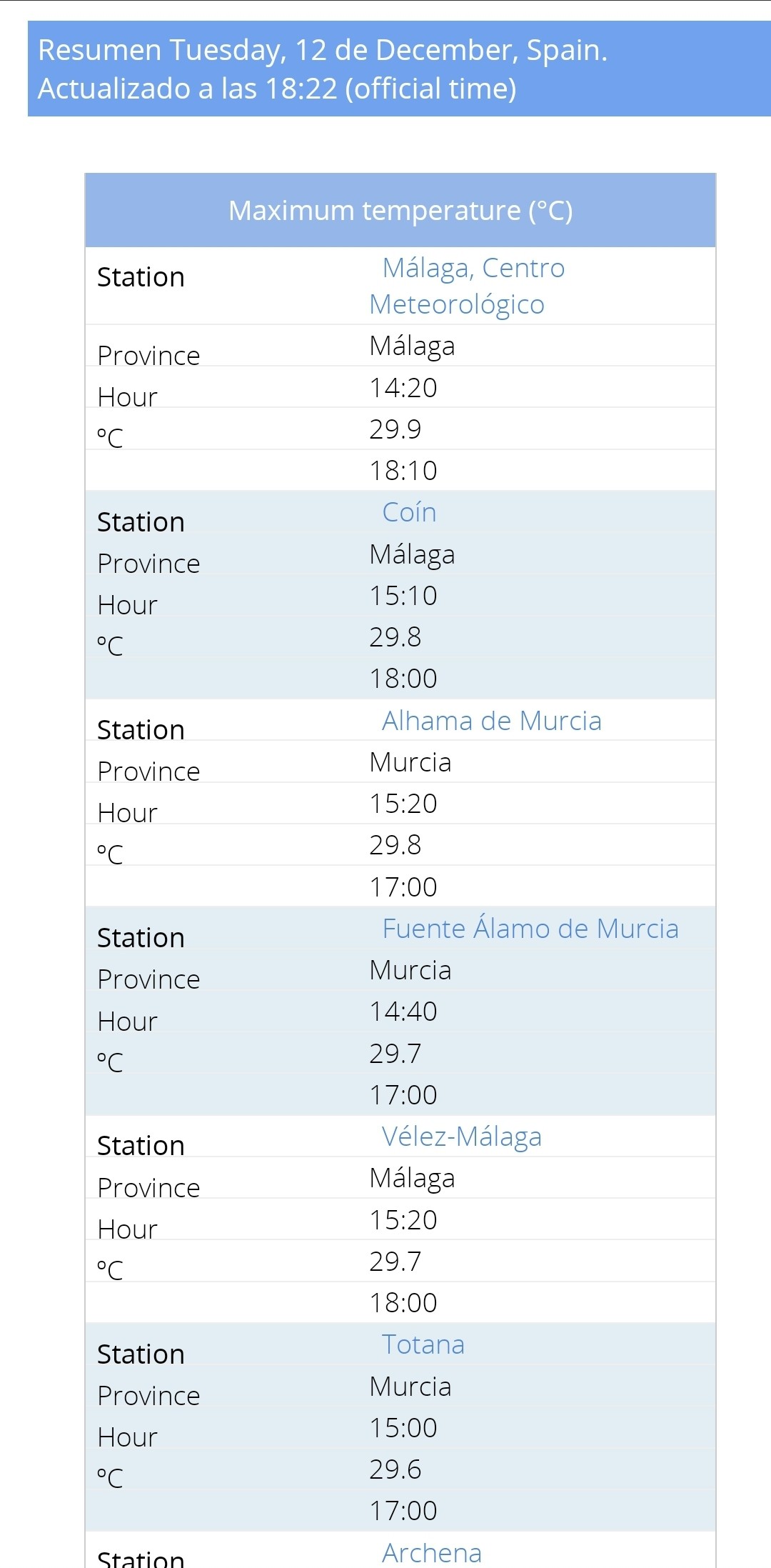Tap the Murcia province value under Totana
The image size is (771, 1568).
pyautogui.click(x=410, y=1387)
